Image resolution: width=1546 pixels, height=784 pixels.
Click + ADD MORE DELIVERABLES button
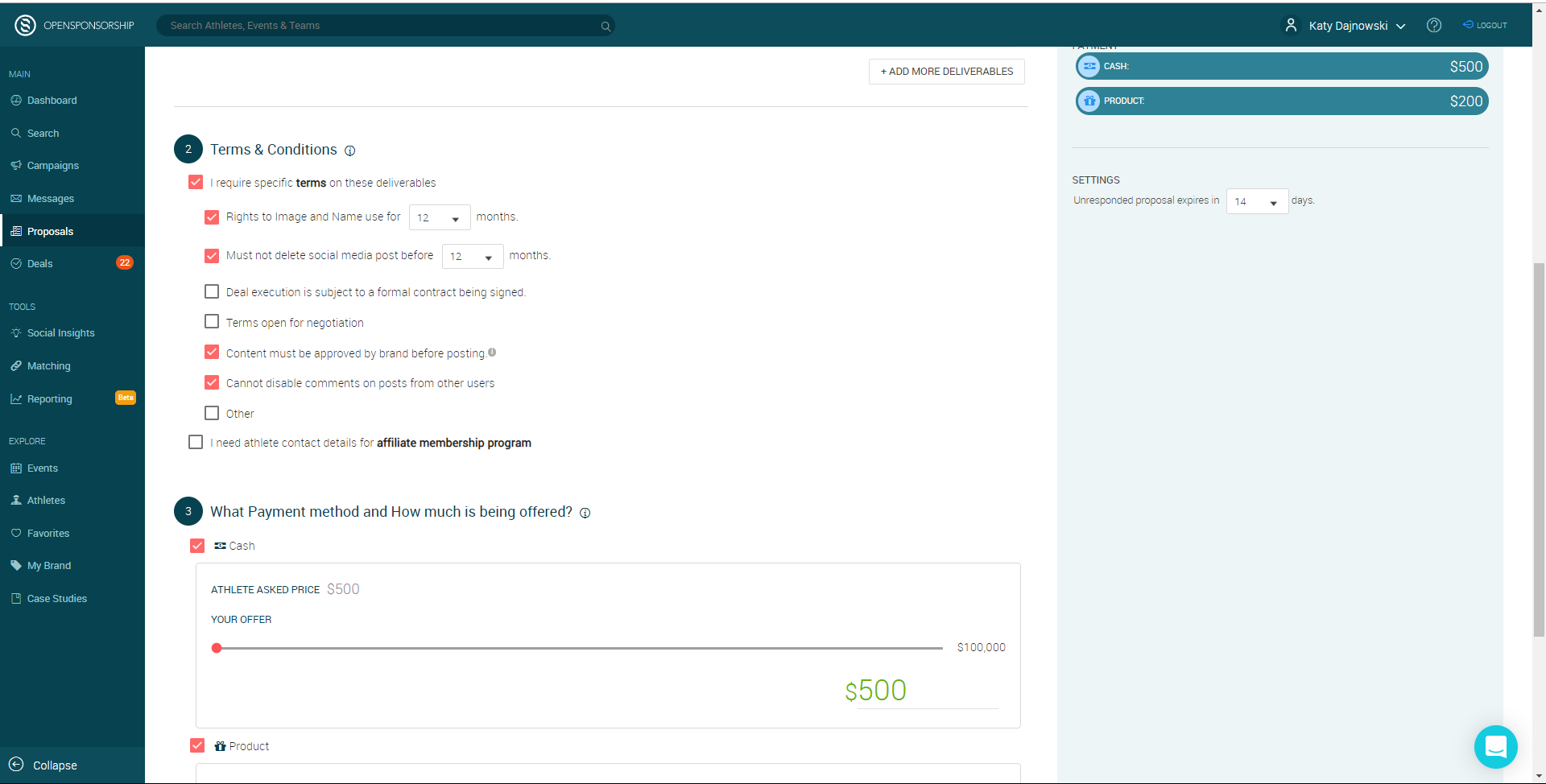point(947,72)
